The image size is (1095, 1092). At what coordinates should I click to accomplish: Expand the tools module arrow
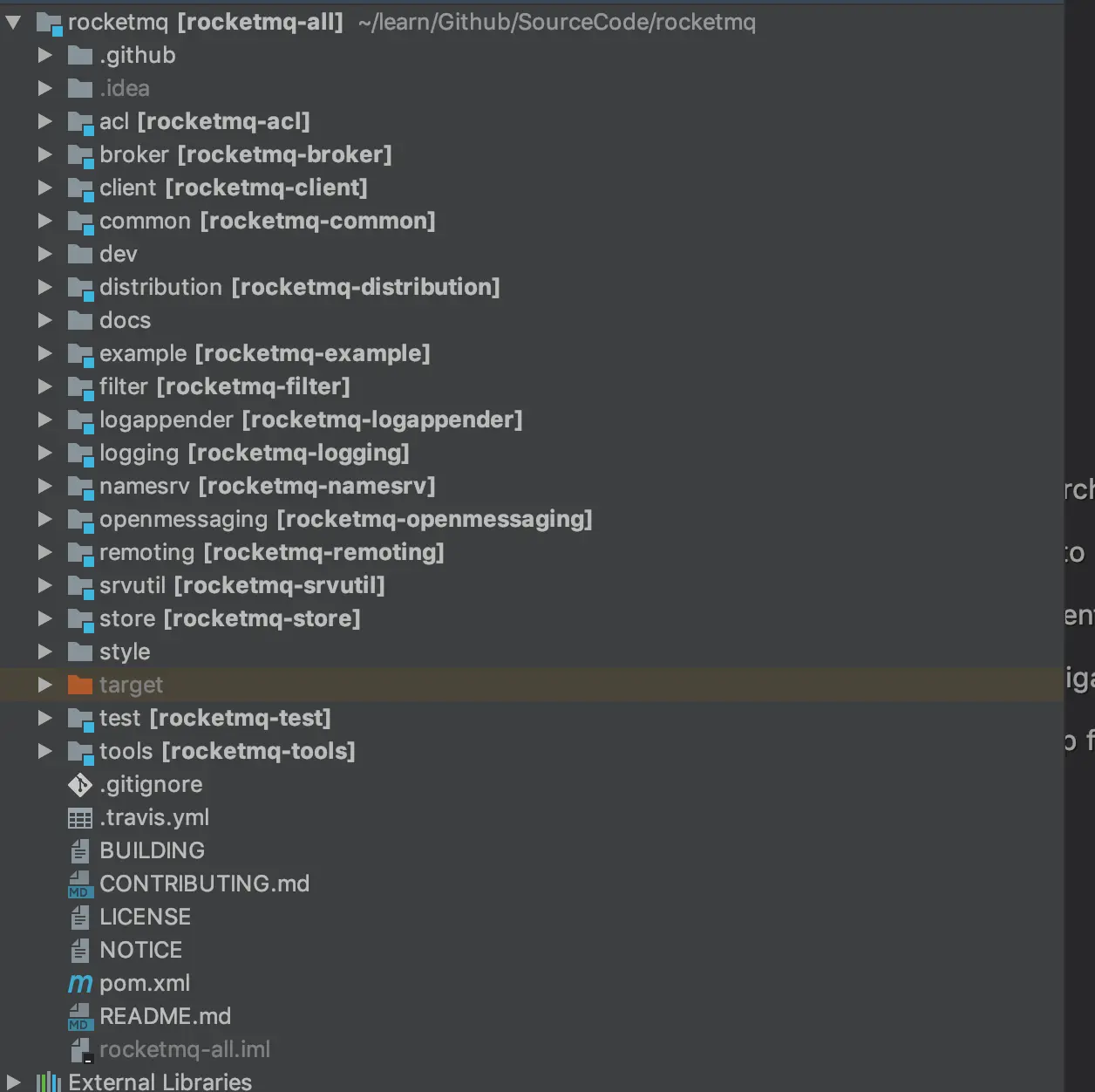[45, 751]
